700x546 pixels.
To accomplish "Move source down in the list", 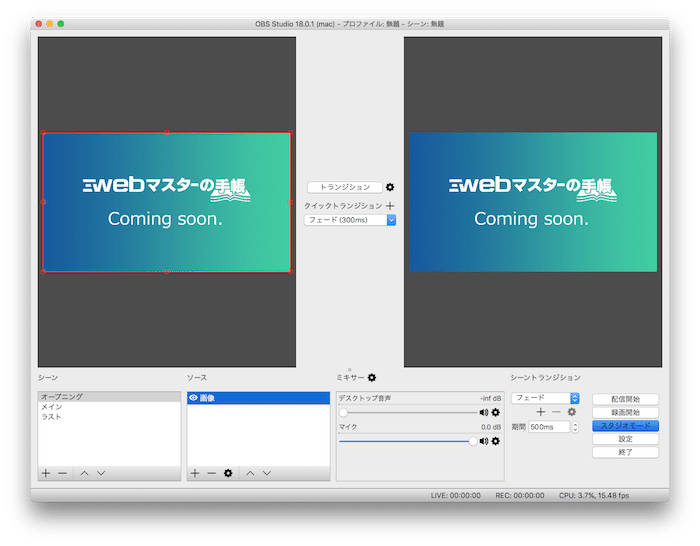I will [x=267, y=473].
